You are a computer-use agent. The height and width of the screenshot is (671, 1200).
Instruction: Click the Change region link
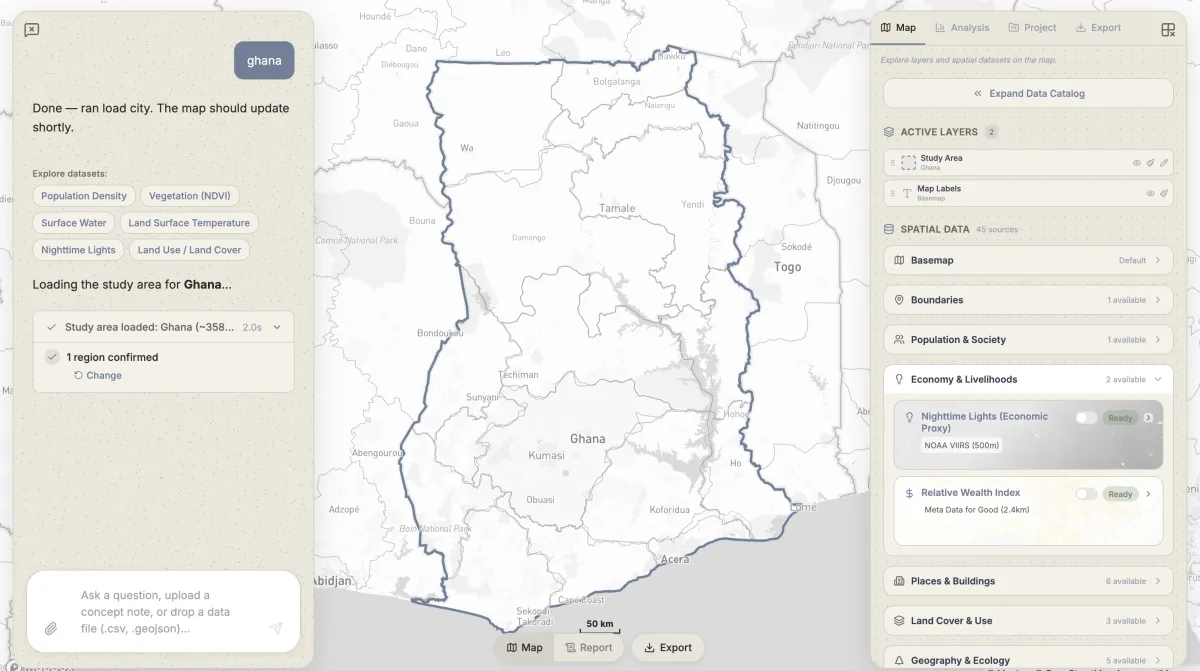[97, 376]
